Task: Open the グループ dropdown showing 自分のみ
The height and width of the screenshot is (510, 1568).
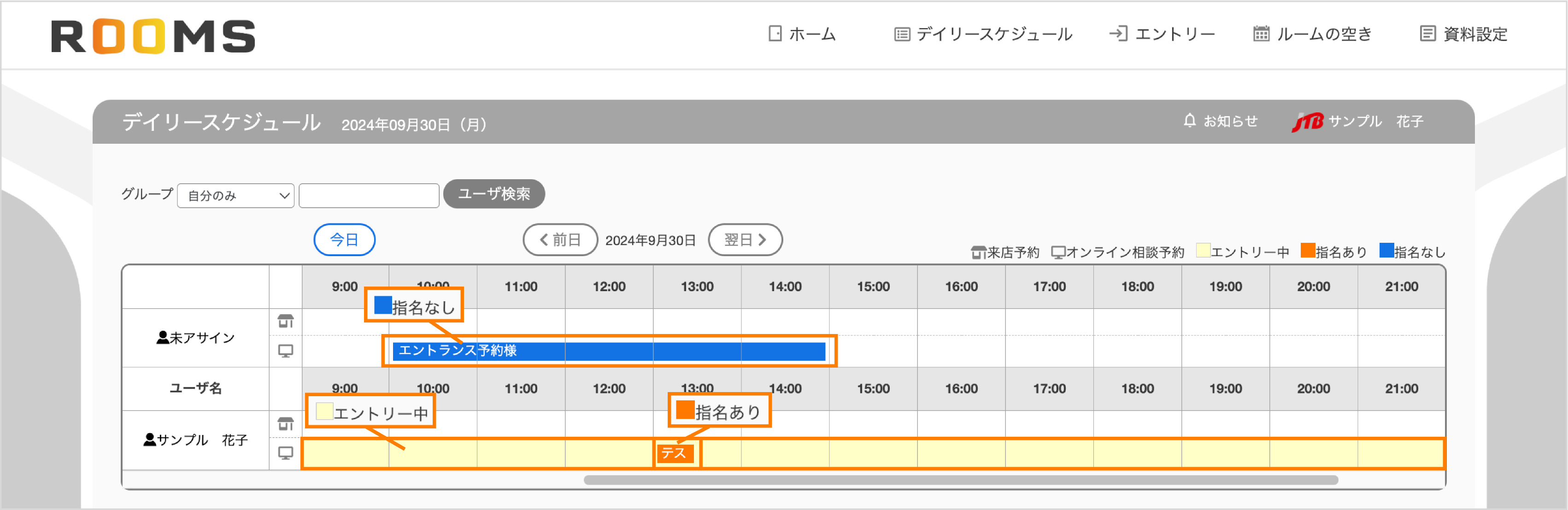Action: pyautogui.click(x=235, y=195)
